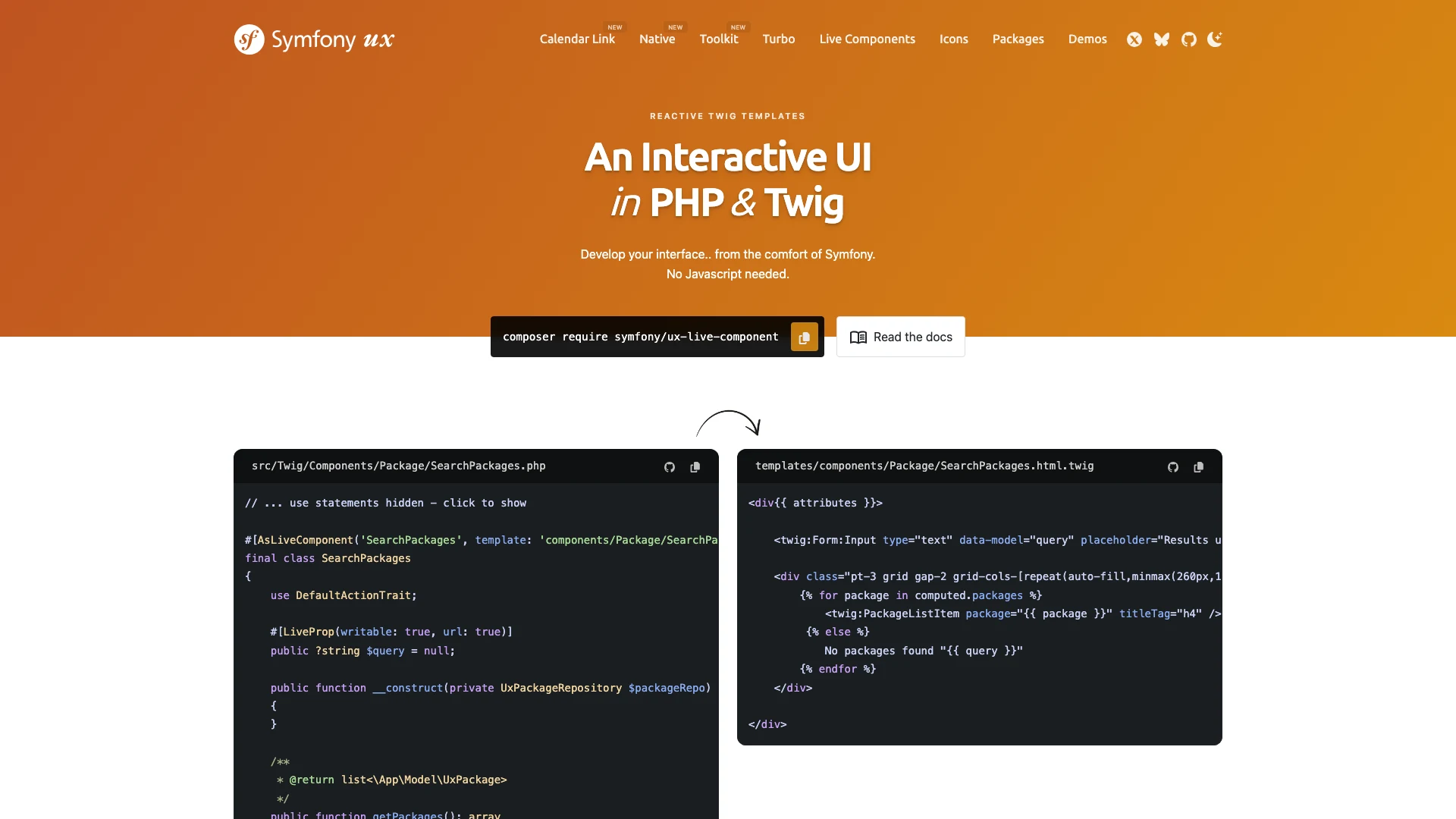Viewport: 1456px width, 819px height.
Task: Click the 'REACTIVE TWIG TEMPLATES' label
Action: pos(728,116)
